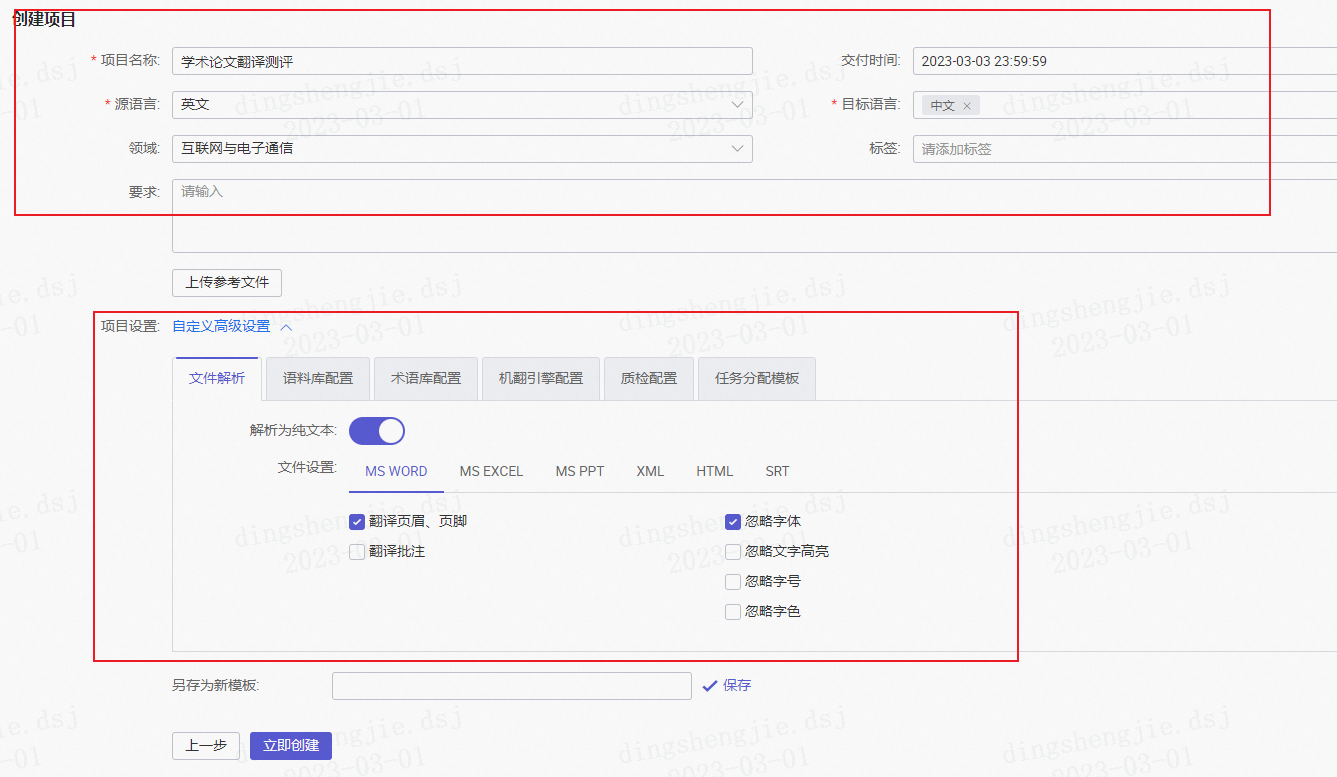Click the 立即创建 button
The height and width of the screenshot is (777, 1337).
pos(290,745)
